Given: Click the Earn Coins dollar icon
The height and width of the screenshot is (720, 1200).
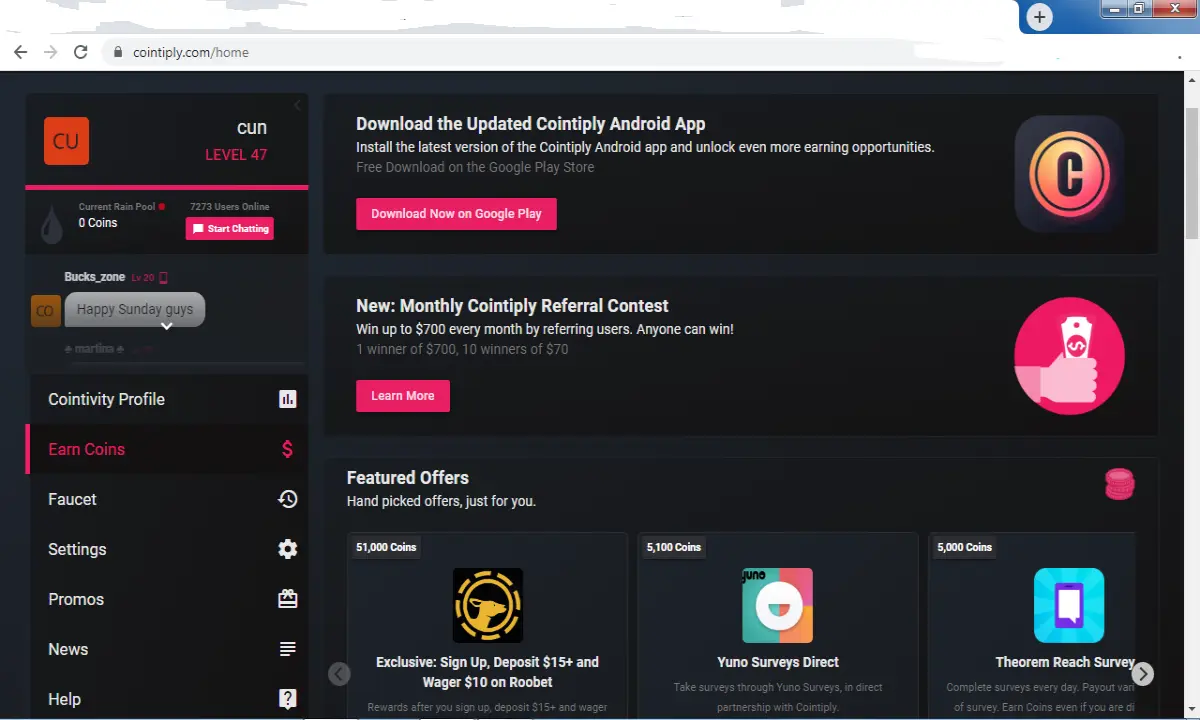Looking at the screenshot, I should coord(287,449).
